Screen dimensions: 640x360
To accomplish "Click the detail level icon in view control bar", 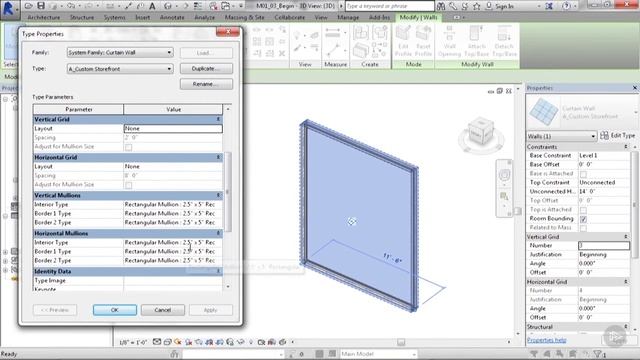I will tap(157, 342).
